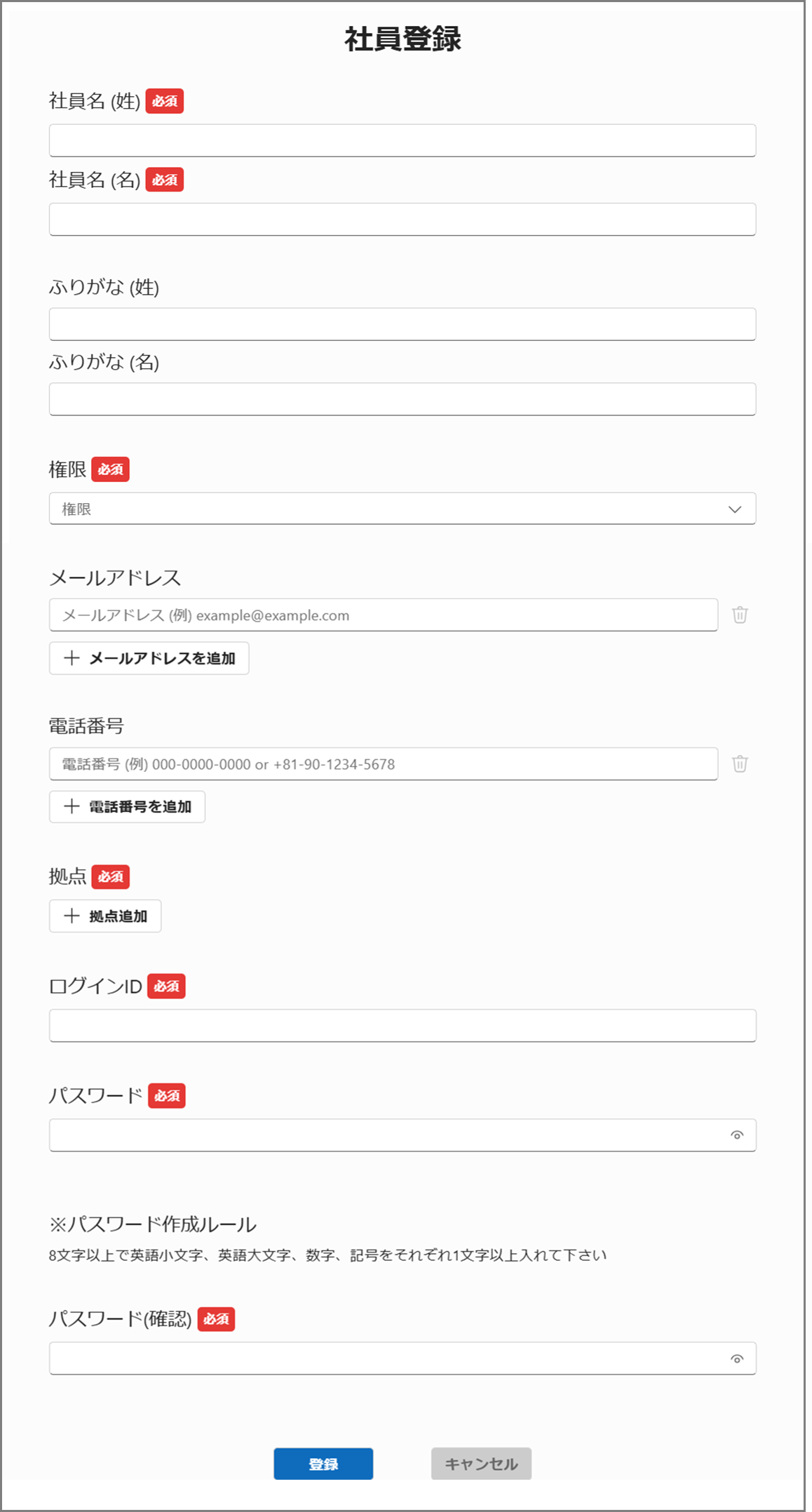This screenshot has width=812, height=1512.
Task: Click the blue 登録 button
Action: click(x=323, y=1464)
